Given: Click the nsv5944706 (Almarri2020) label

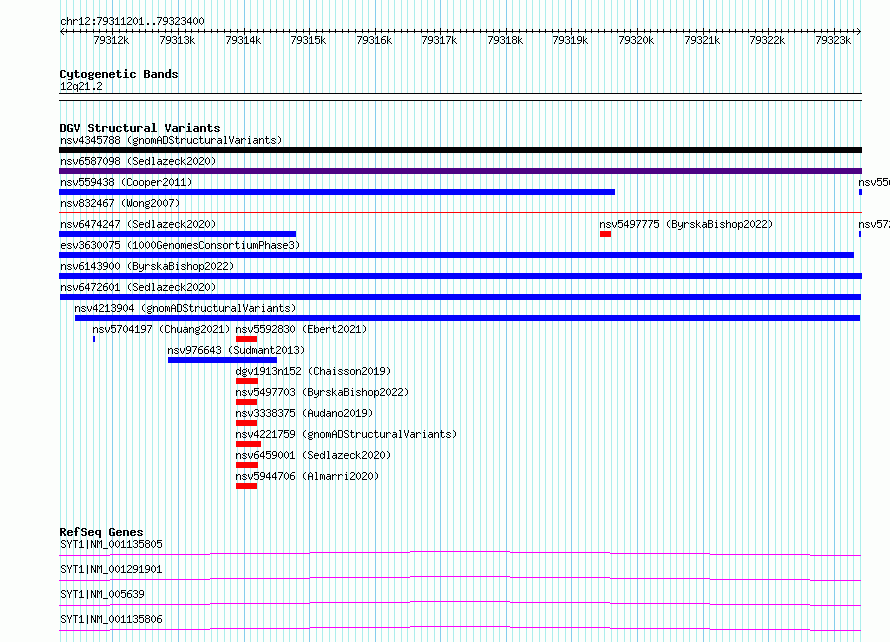Looking at the screenshot, I should click(x=307, y=476).
